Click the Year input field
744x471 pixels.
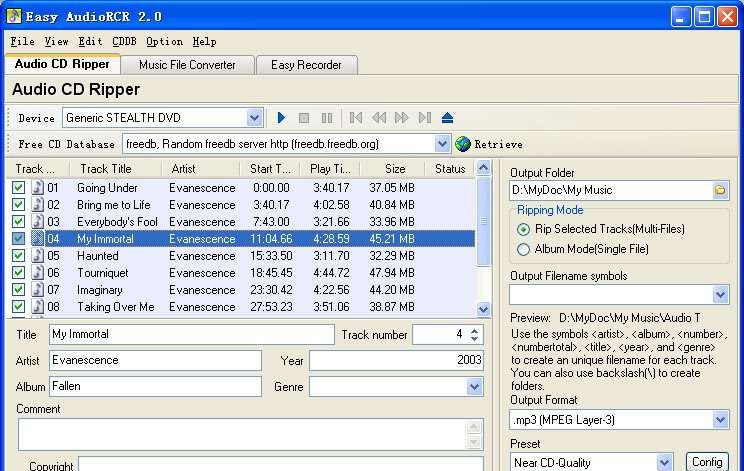(x=396, y=360)
